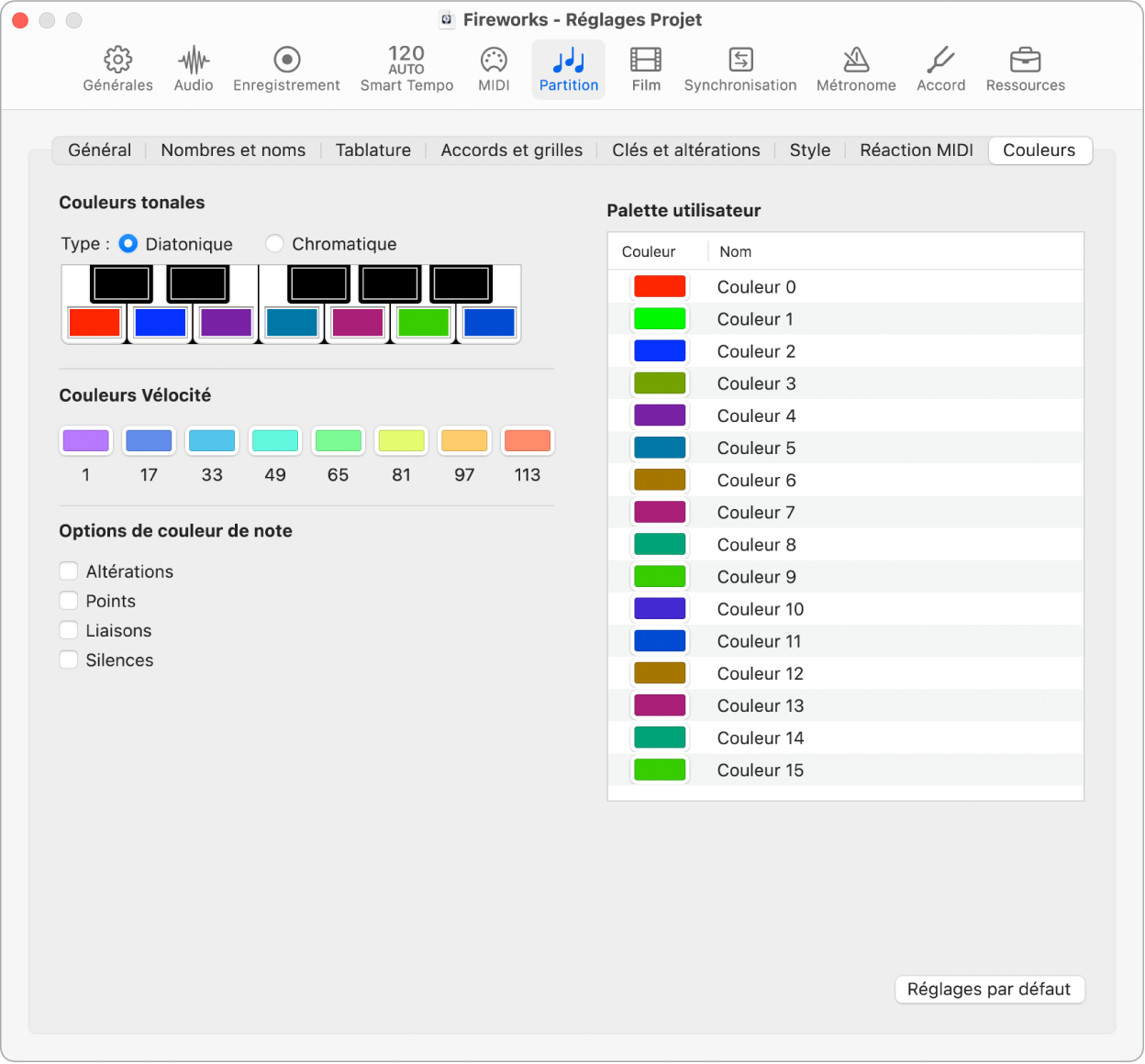The width and height of the screenshot is (1145, 1064).
Task: Click velocity swatch for value 65
Action: tap(339, 441)
